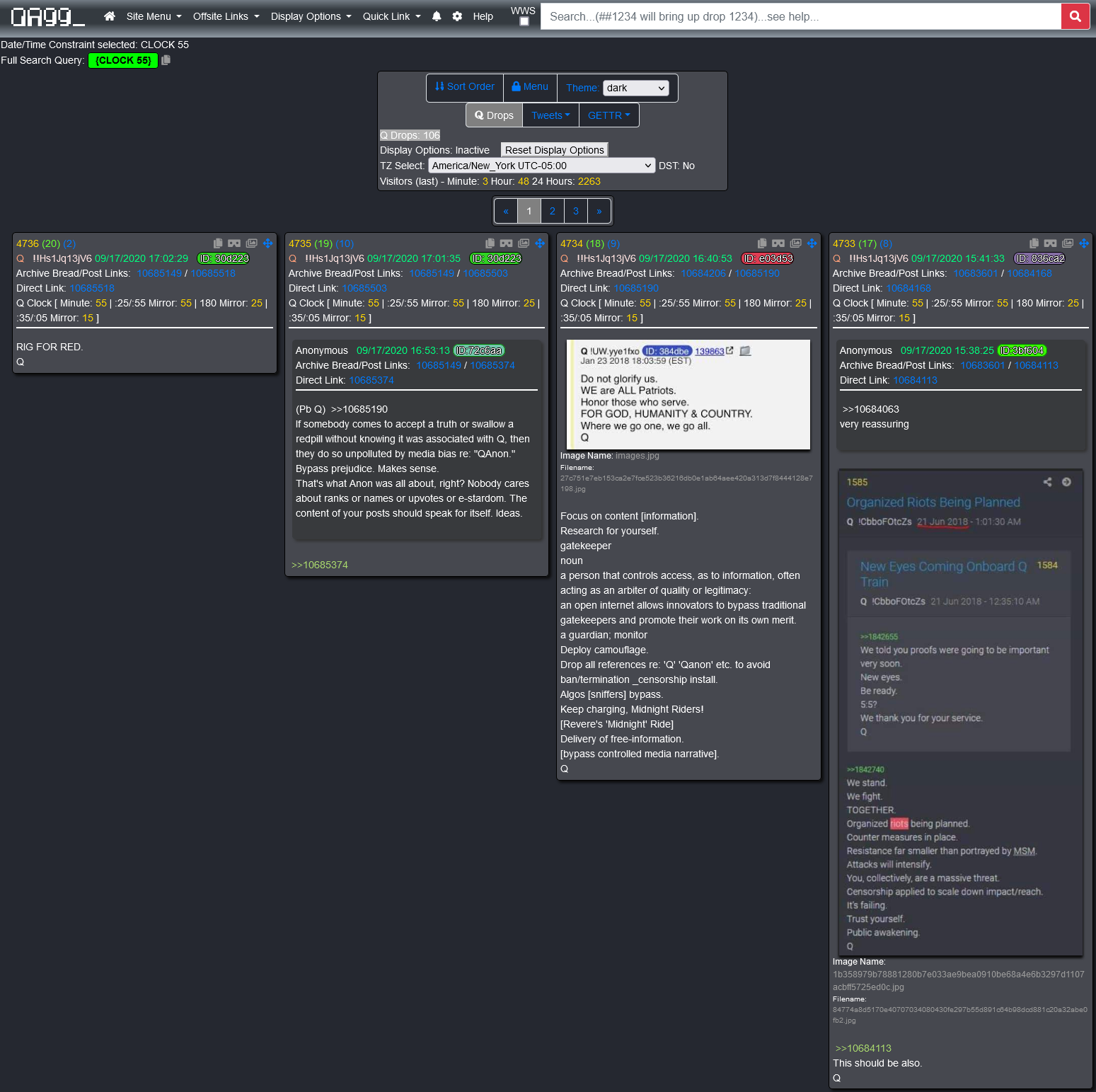Click goggles icon on drop 4736
Image resolution: width=1096 pixels, height=1092 pixels.
(234, 243)
